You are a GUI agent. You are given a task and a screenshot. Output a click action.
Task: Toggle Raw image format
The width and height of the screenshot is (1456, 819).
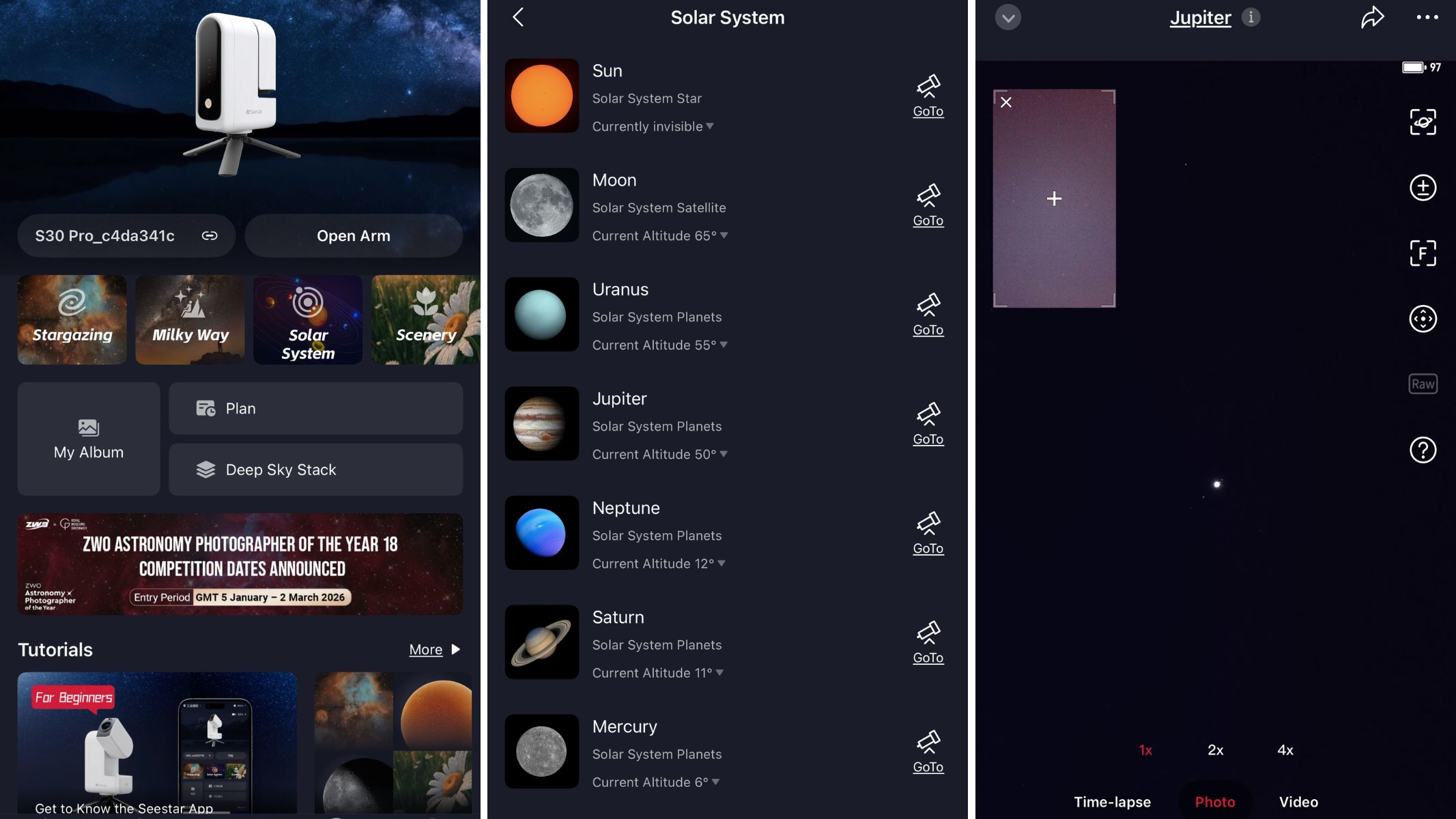1423,384
